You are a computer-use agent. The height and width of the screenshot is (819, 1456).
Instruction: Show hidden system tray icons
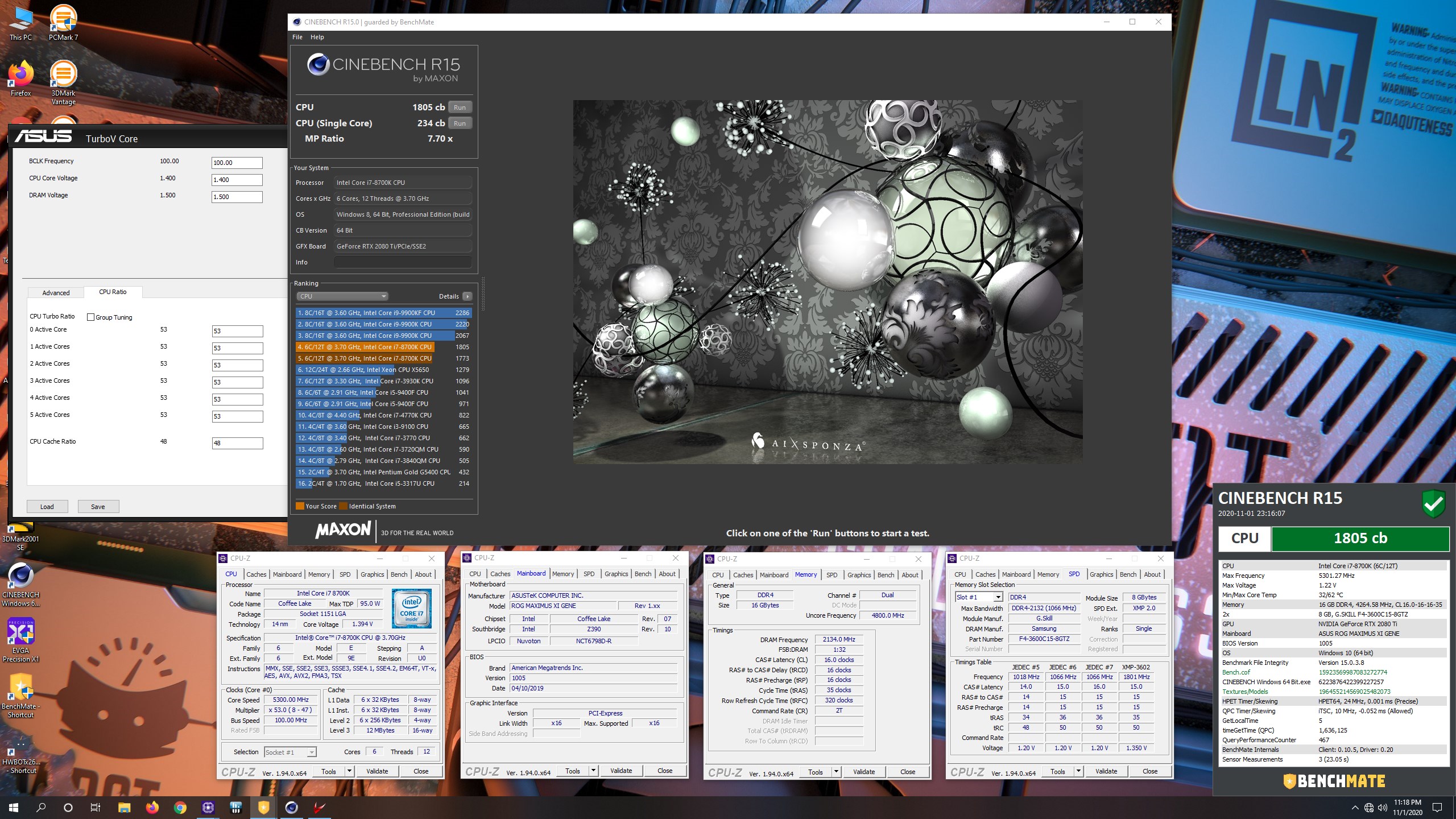pos(1355,808)
